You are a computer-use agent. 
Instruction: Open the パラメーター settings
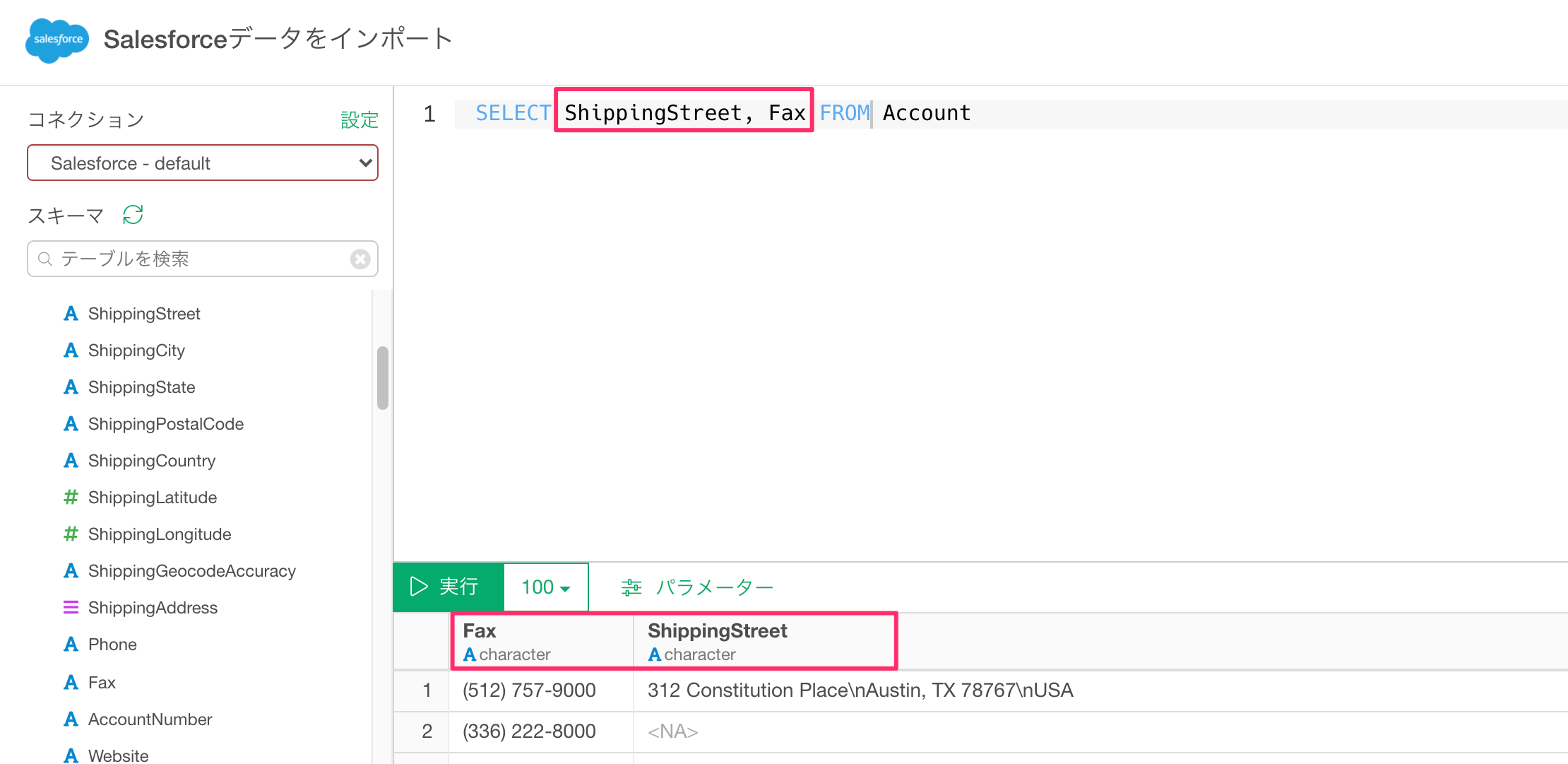697,587
